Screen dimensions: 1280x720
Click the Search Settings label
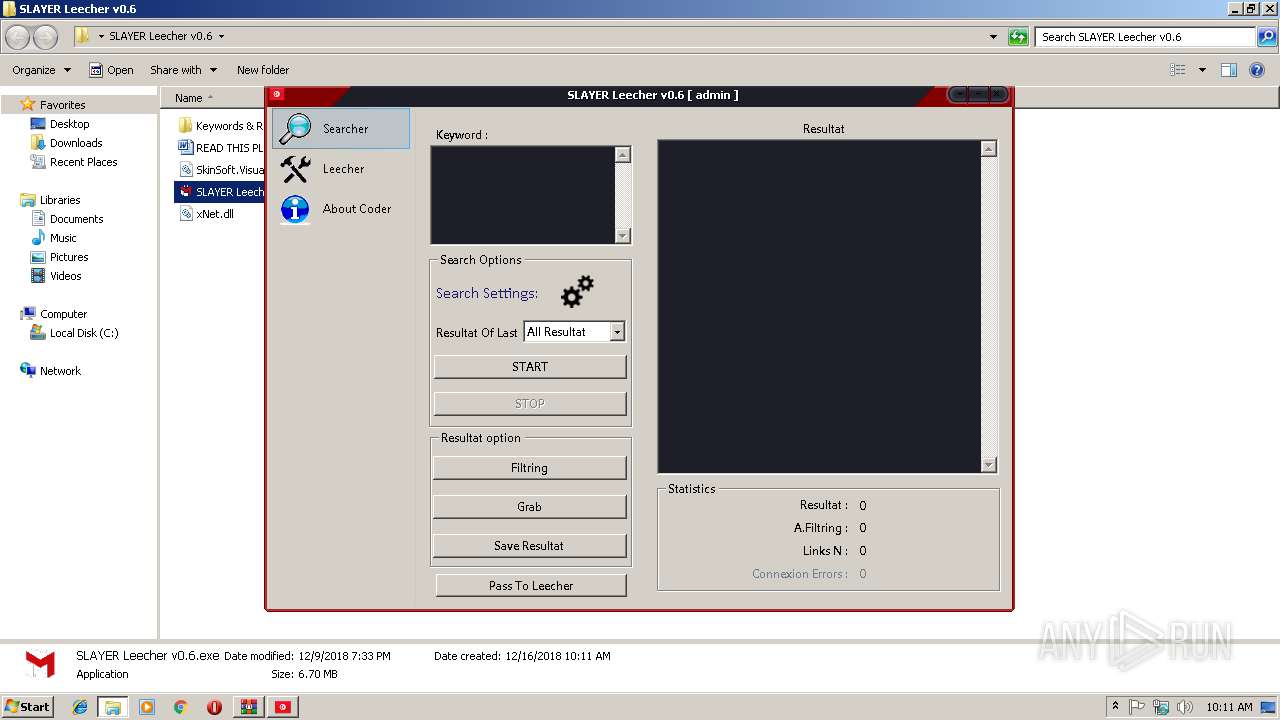tap(487, 293)
